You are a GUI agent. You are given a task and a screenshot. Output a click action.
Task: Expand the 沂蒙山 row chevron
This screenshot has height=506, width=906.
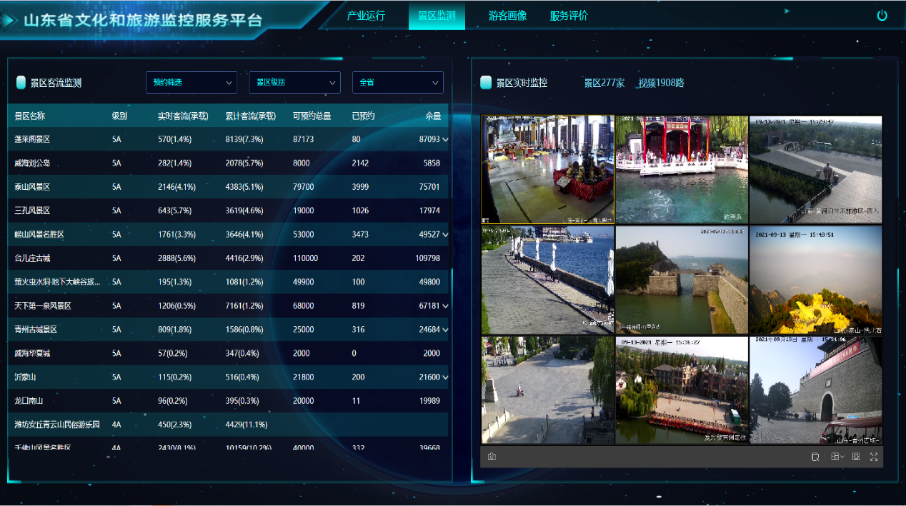(x=445, y=377)
